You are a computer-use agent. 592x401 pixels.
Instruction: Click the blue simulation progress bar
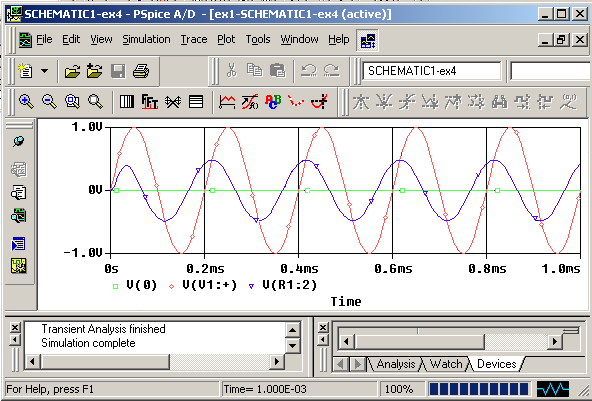479,389
